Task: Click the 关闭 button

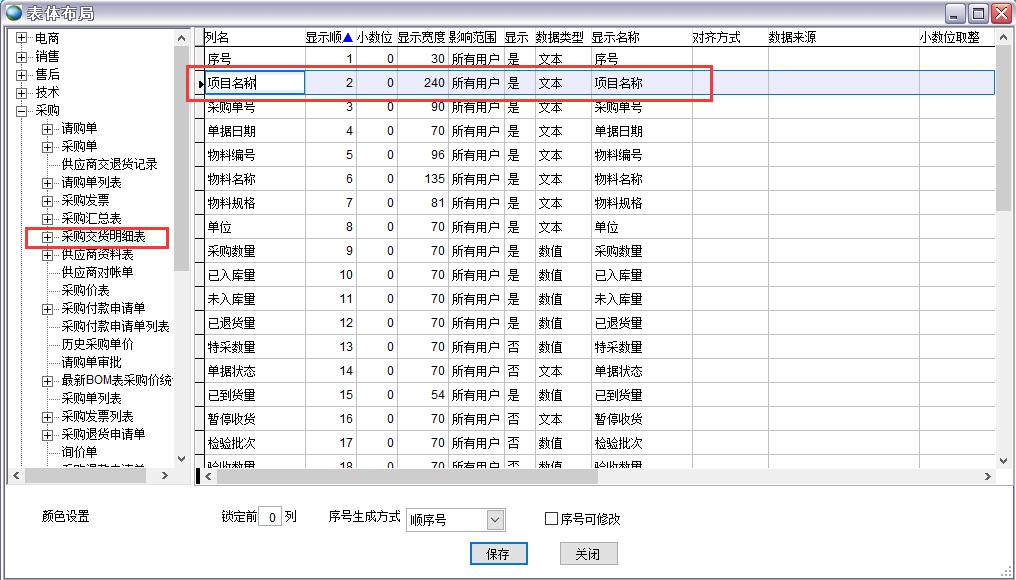Action: pos(588,554)
